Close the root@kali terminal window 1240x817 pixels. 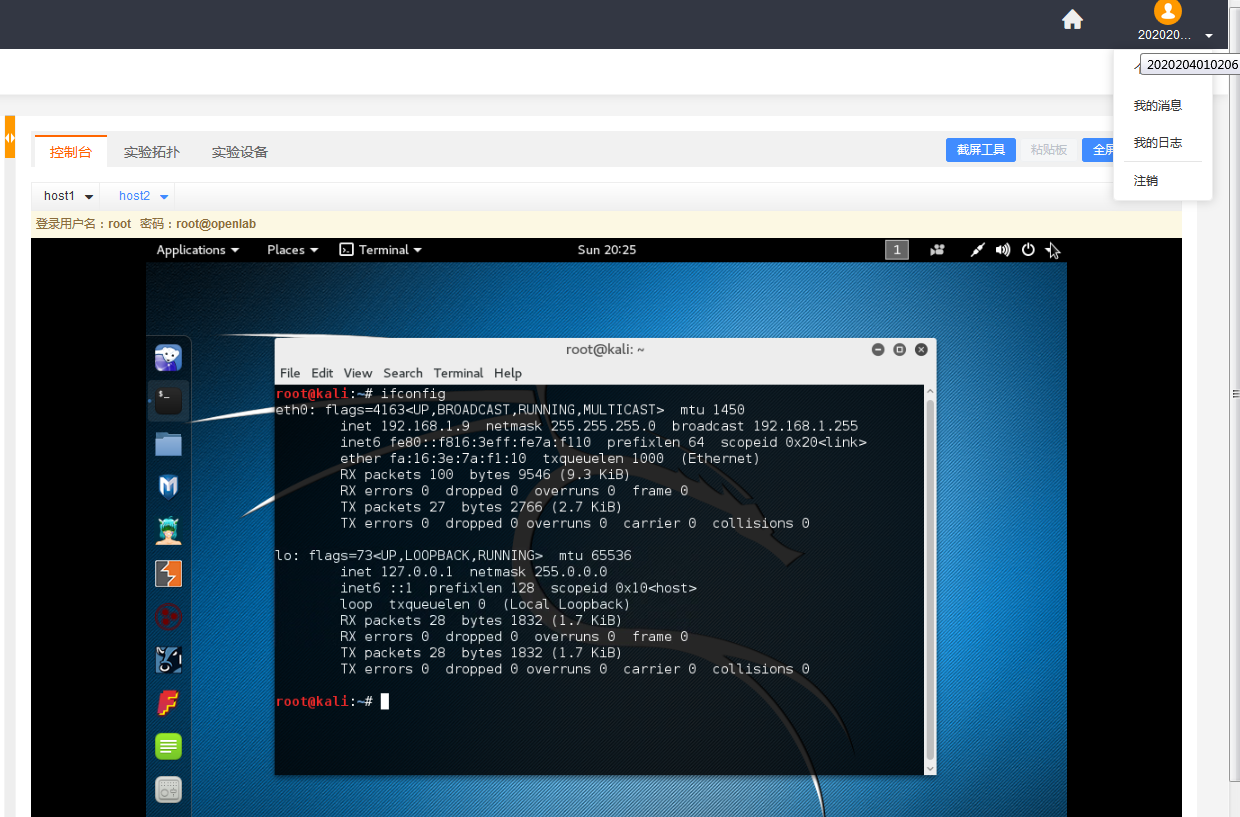pyautogui.click(x=921, y=350)
